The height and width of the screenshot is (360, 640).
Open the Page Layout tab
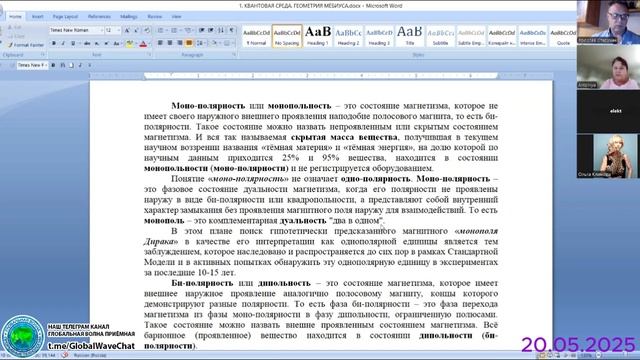point(65,17)
